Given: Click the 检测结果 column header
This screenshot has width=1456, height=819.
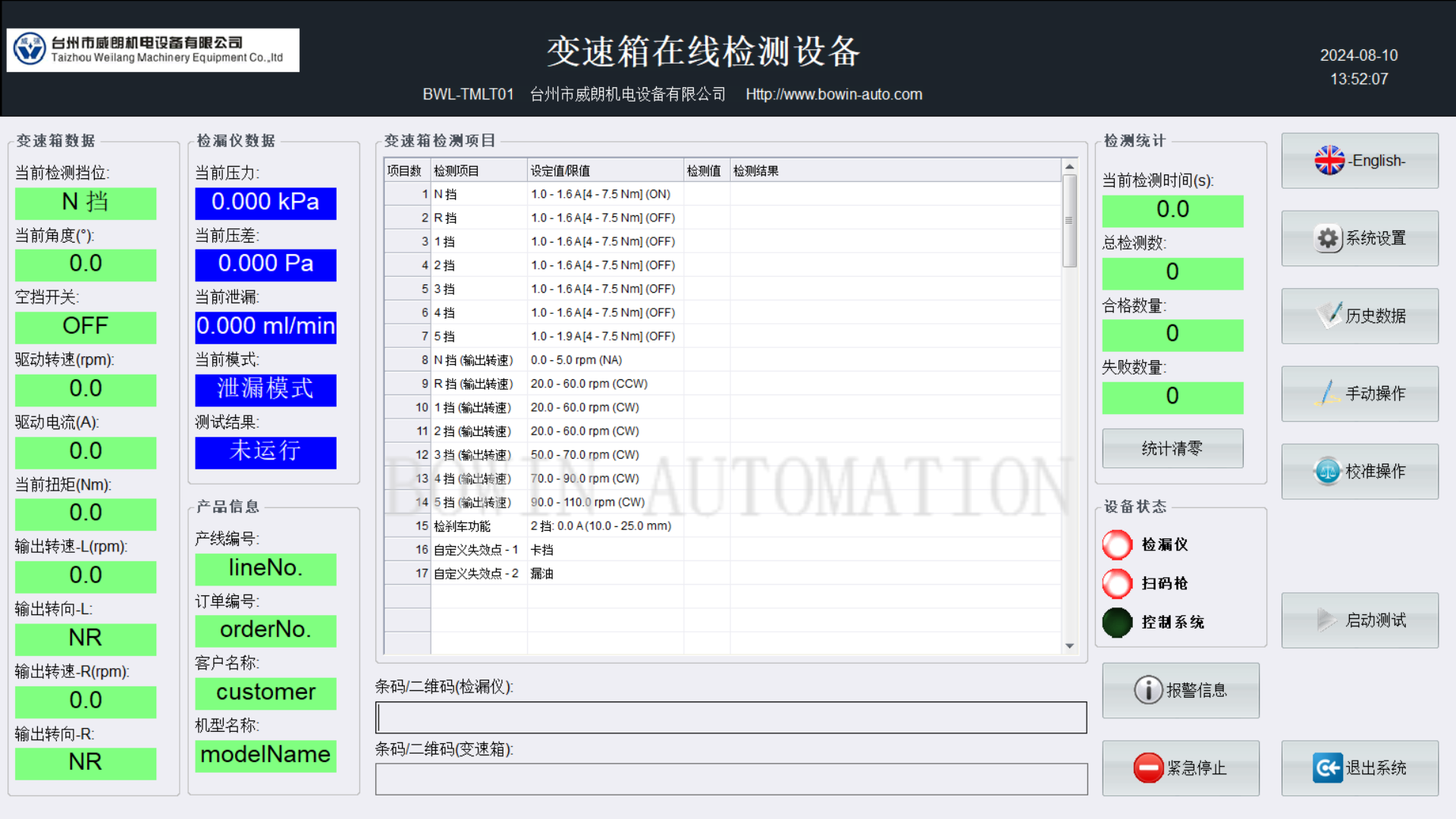Looking at the screenshot, I should [895, 171].
